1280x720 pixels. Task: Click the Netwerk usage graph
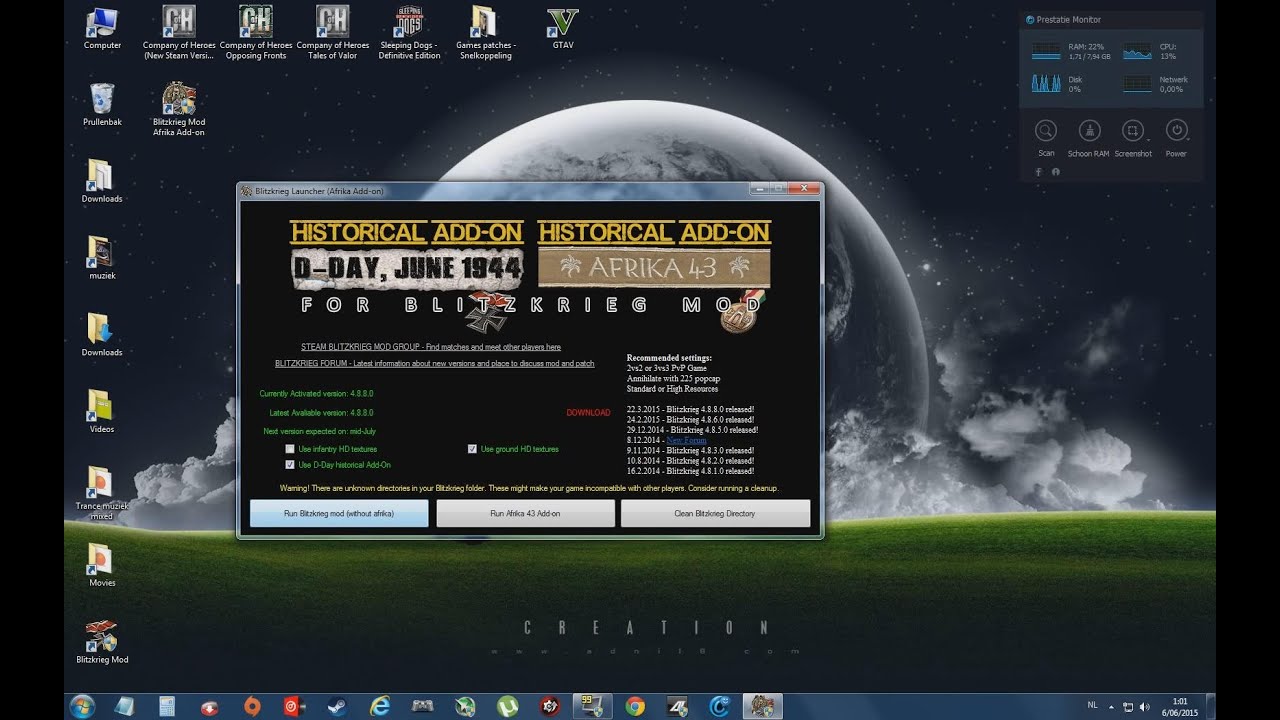(x=1137, y=84)
